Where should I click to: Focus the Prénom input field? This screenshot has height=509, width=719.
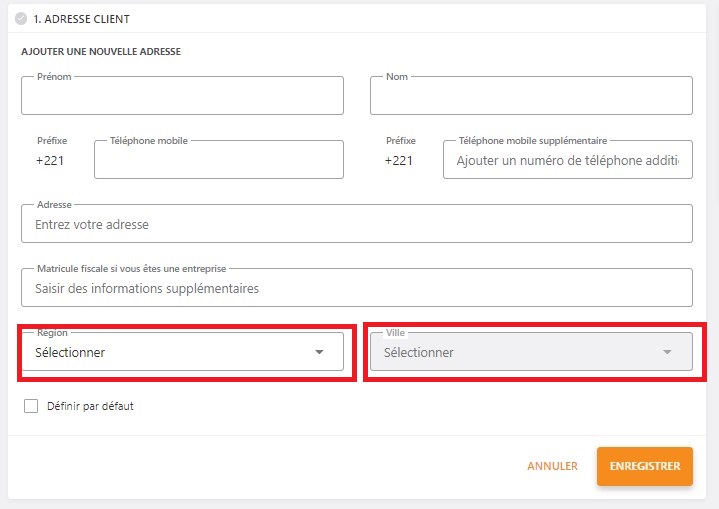(183, 95)
